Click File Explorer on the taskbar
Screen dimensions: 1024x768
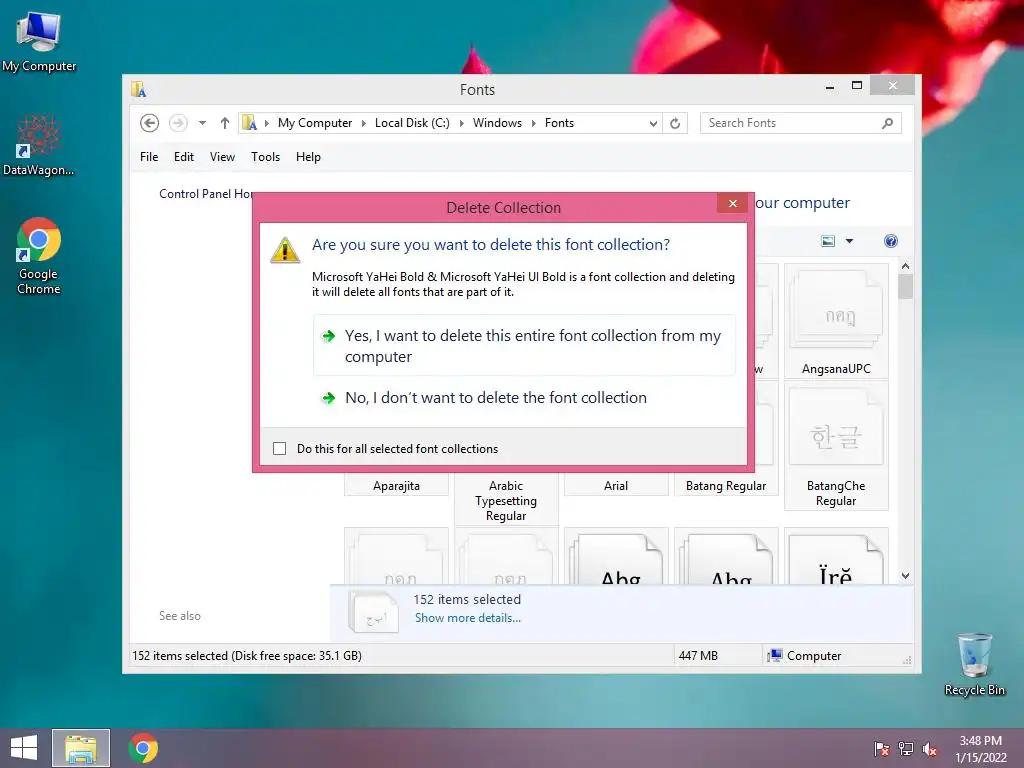pos(81,748)
